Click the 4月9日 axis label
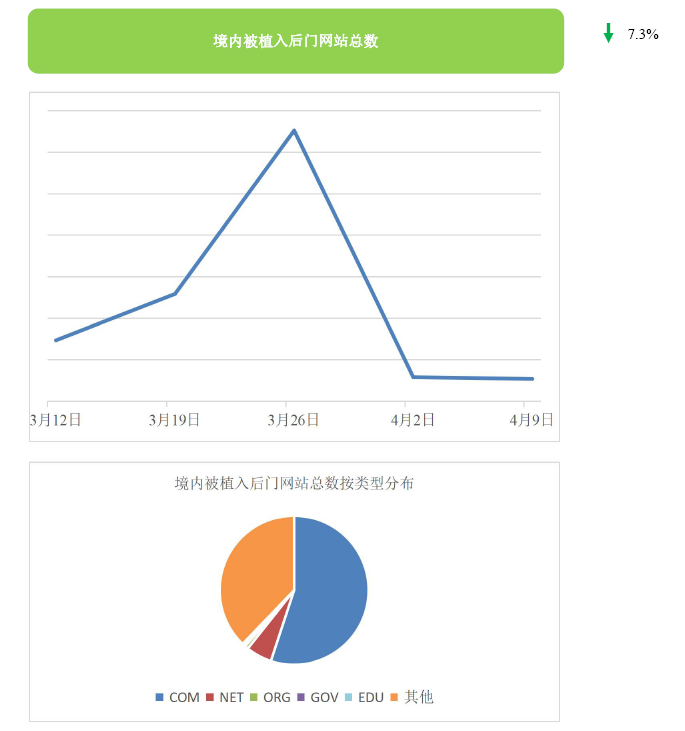 point(532,420)
